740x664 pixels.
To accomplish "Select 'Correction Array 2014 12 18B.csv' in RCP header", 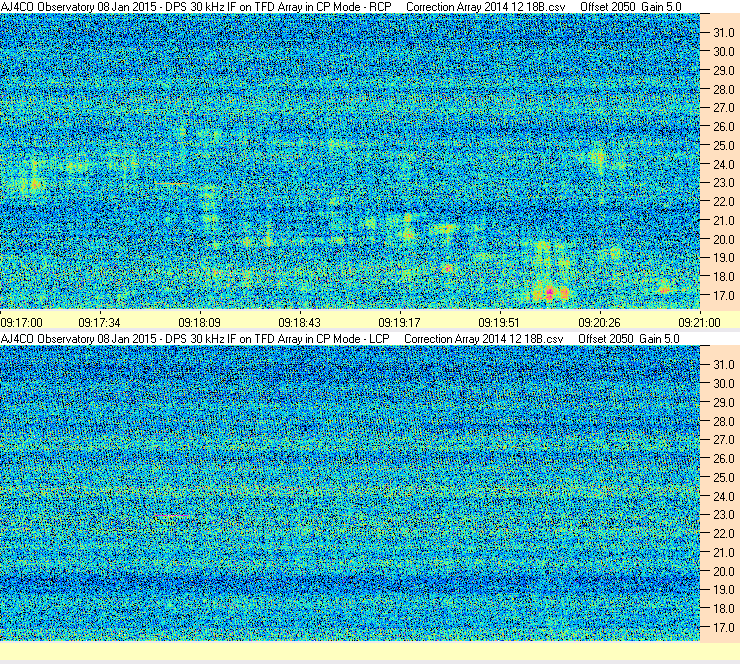I will (486, 7).
